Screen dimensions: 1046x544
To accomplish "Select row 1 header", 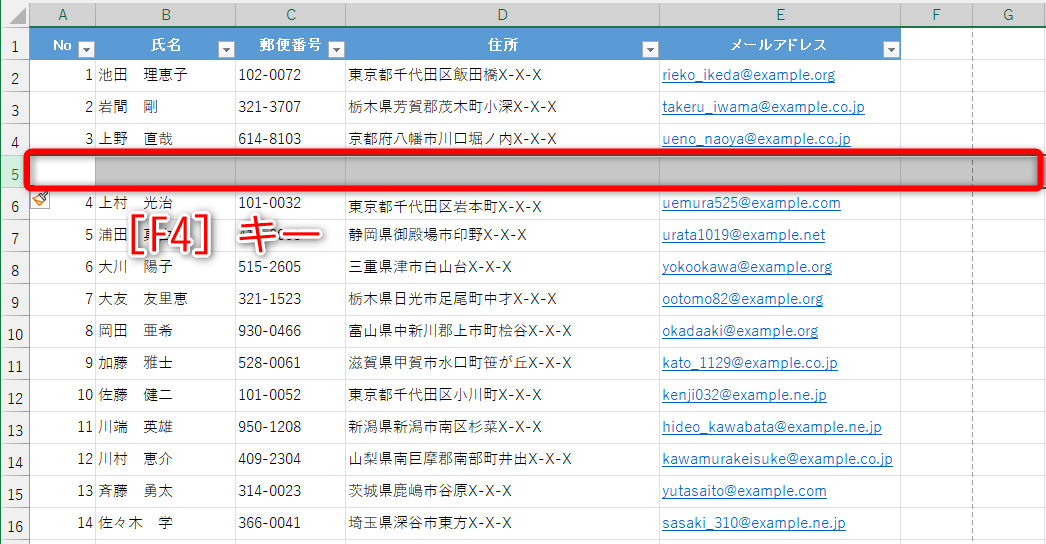I will click(x=15, y=46).
